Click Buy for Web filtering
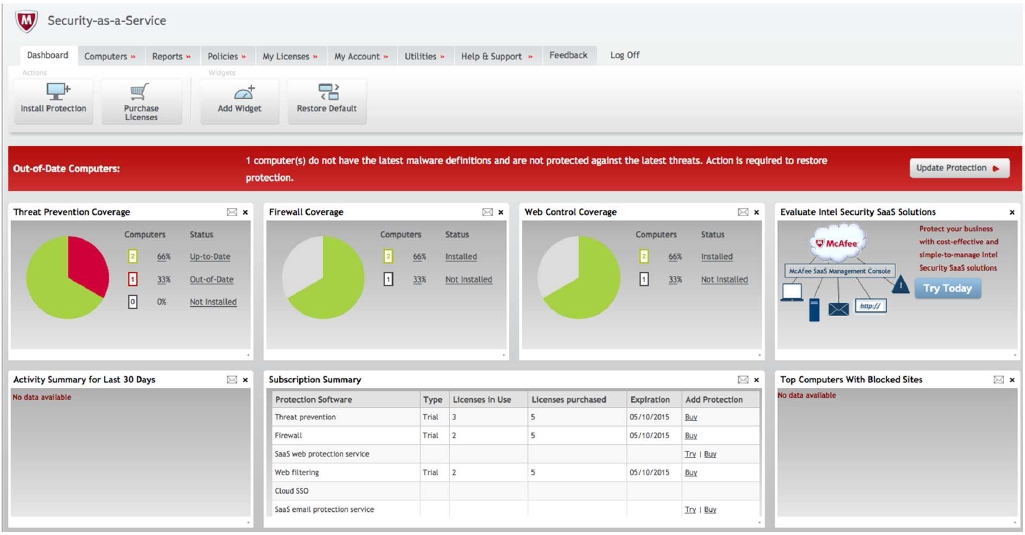 [x=691, y=472]
